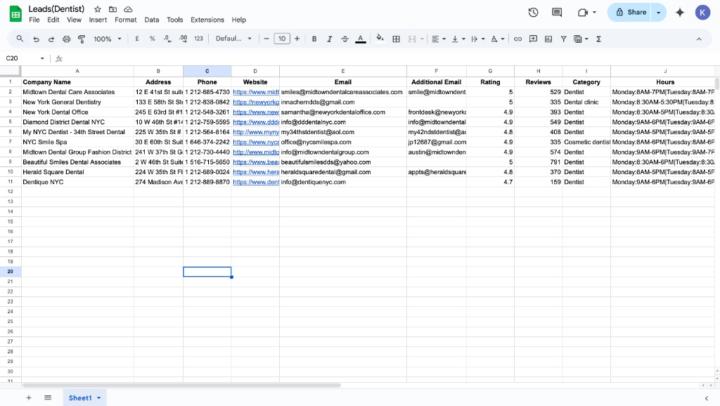Open the View menu
Screen dimensions: 720x406
click(74, 20)
